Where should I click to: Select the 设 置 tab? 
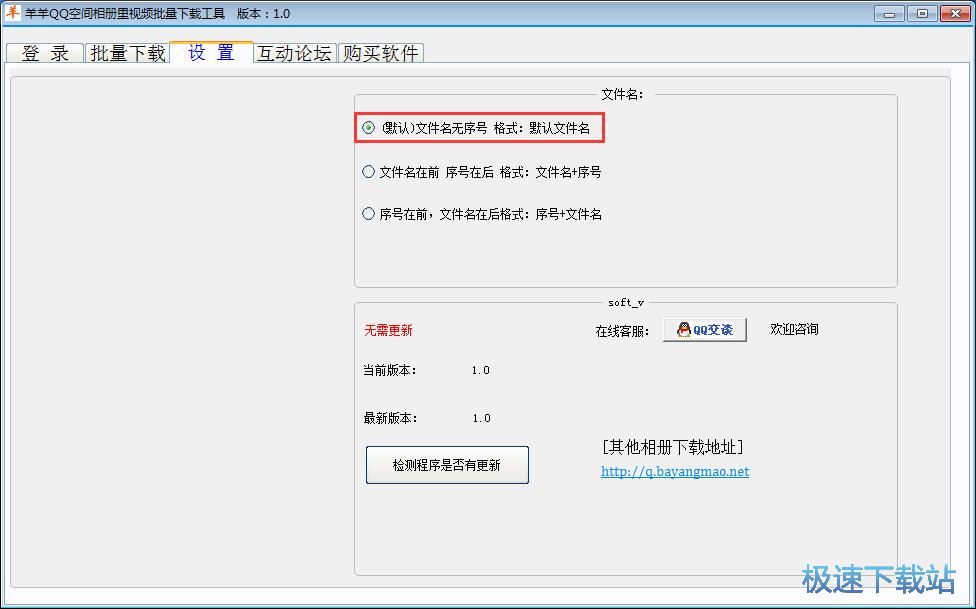[210, 53]
